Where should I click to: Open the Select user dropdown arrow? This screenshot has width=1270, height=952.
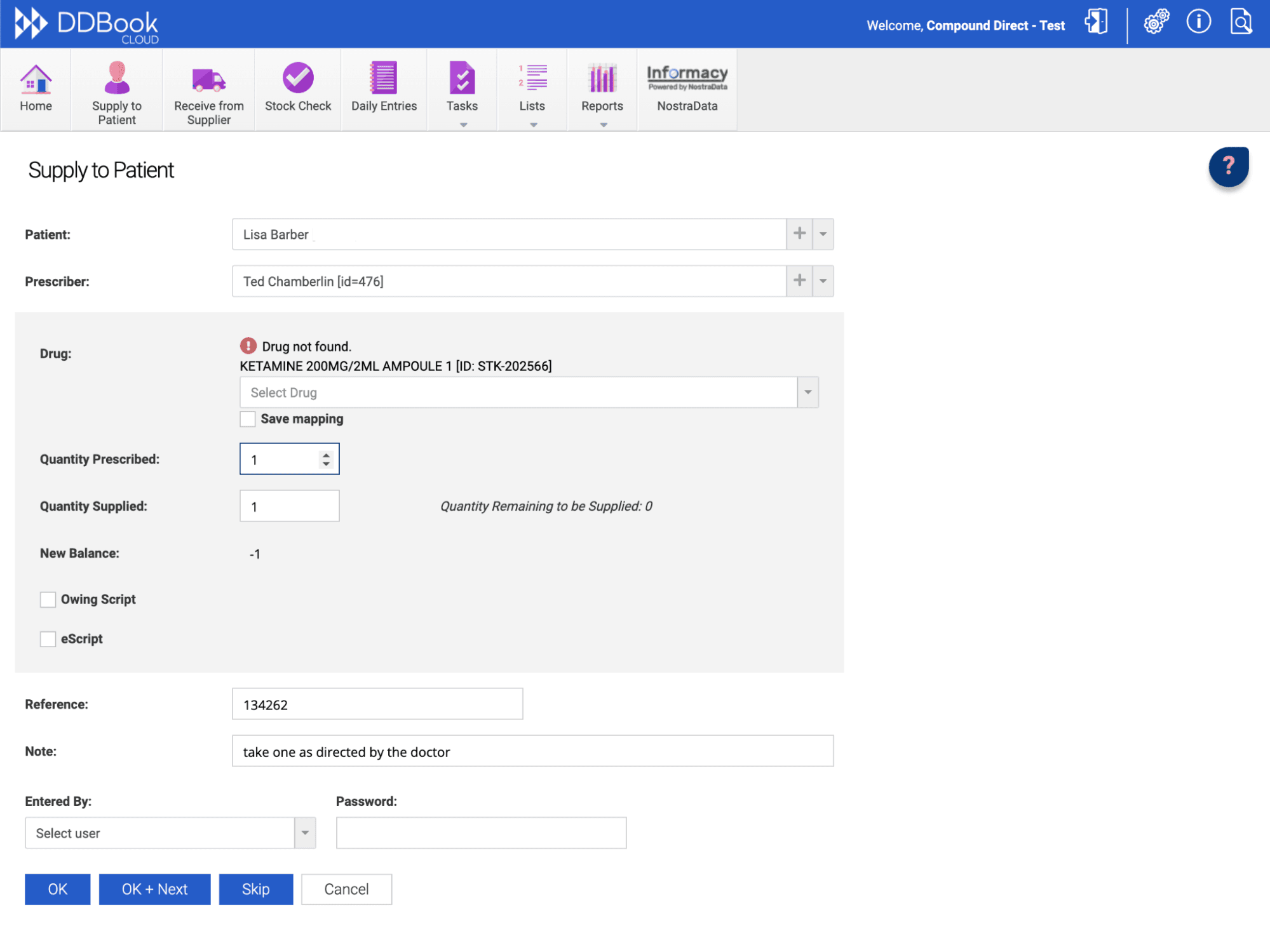click(x=305, y=833)
